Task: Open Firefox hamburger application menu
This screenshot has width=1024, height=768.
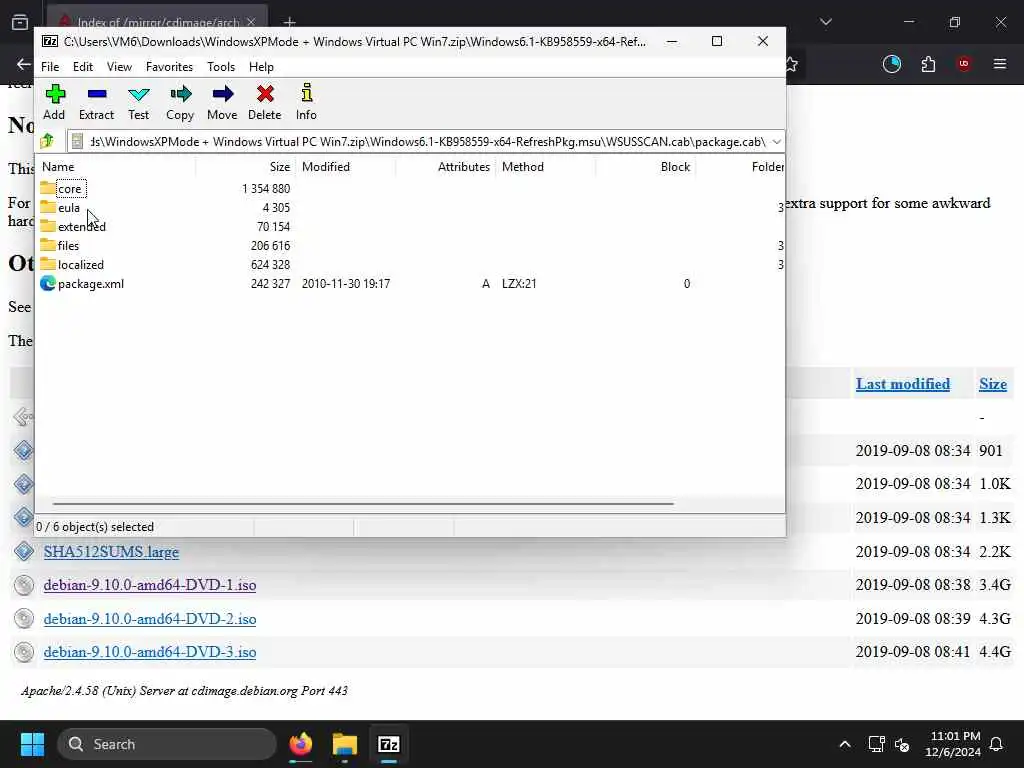Action: tap(1000, 64)
